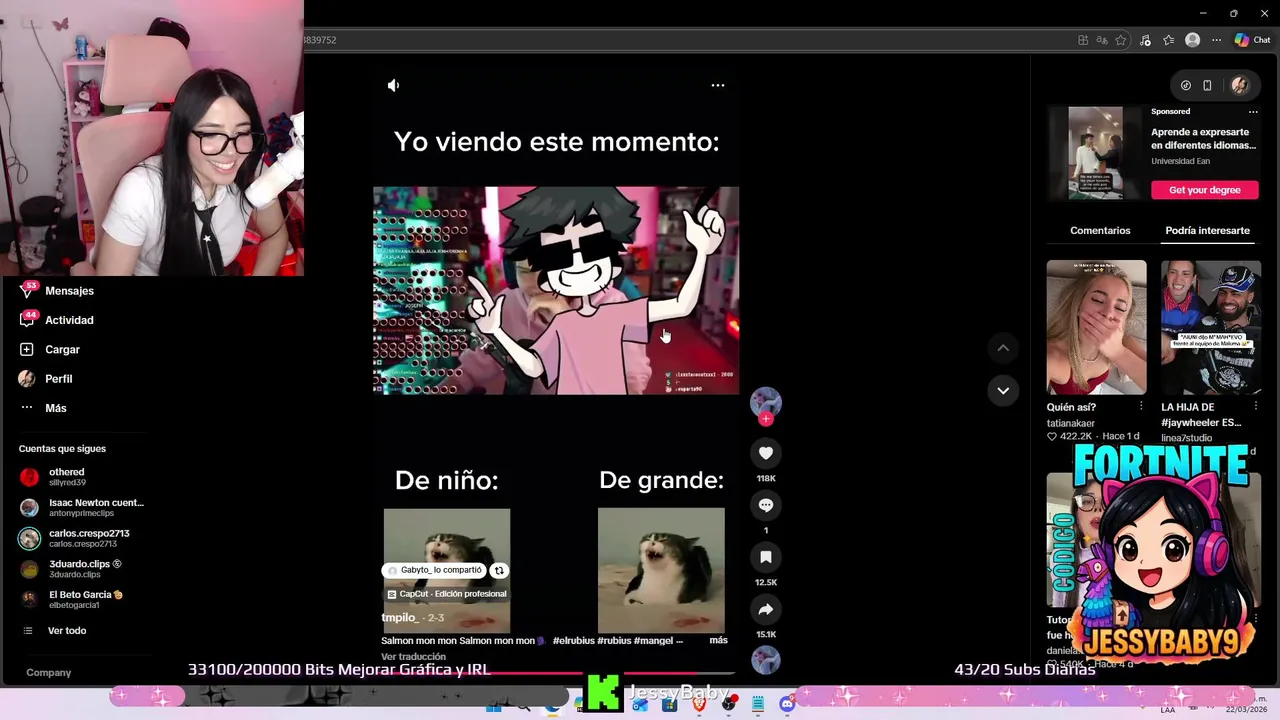Open the CapCut Edición profesional tag
This screenshot has width=1280, height=720.
(447, 594)
